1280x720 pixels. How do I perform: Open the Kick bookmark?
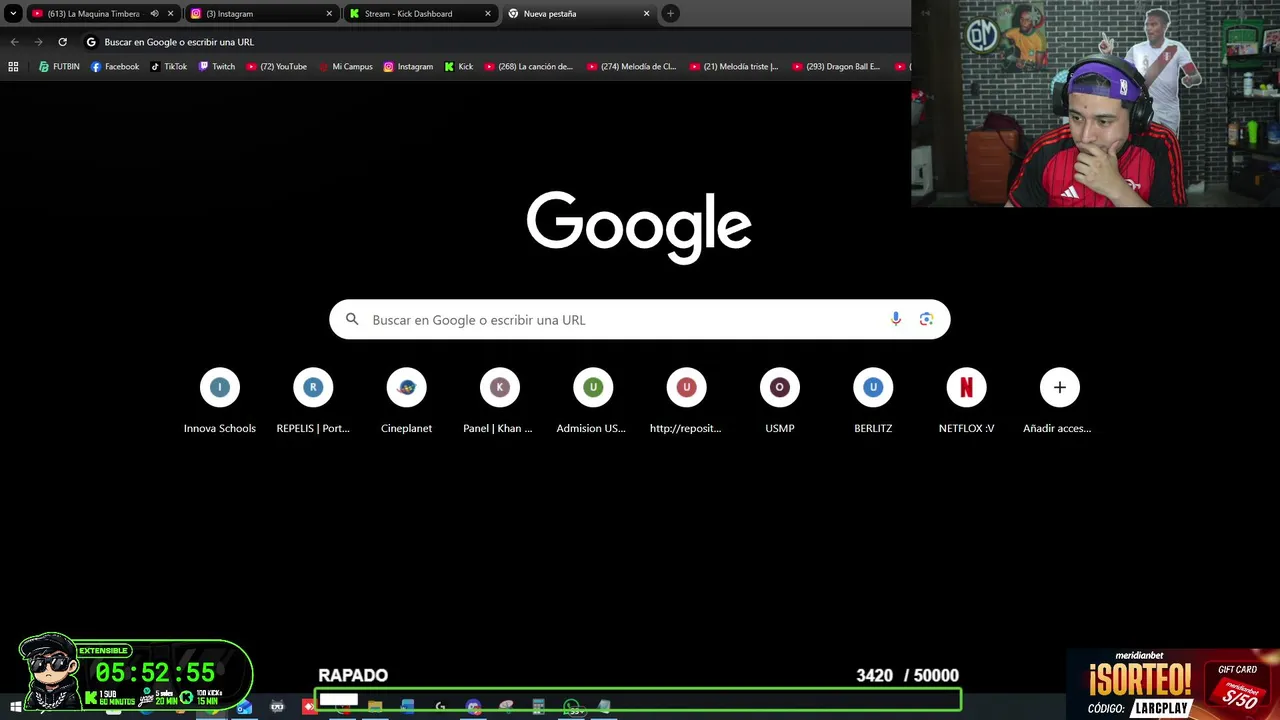(x=459, y=67)
